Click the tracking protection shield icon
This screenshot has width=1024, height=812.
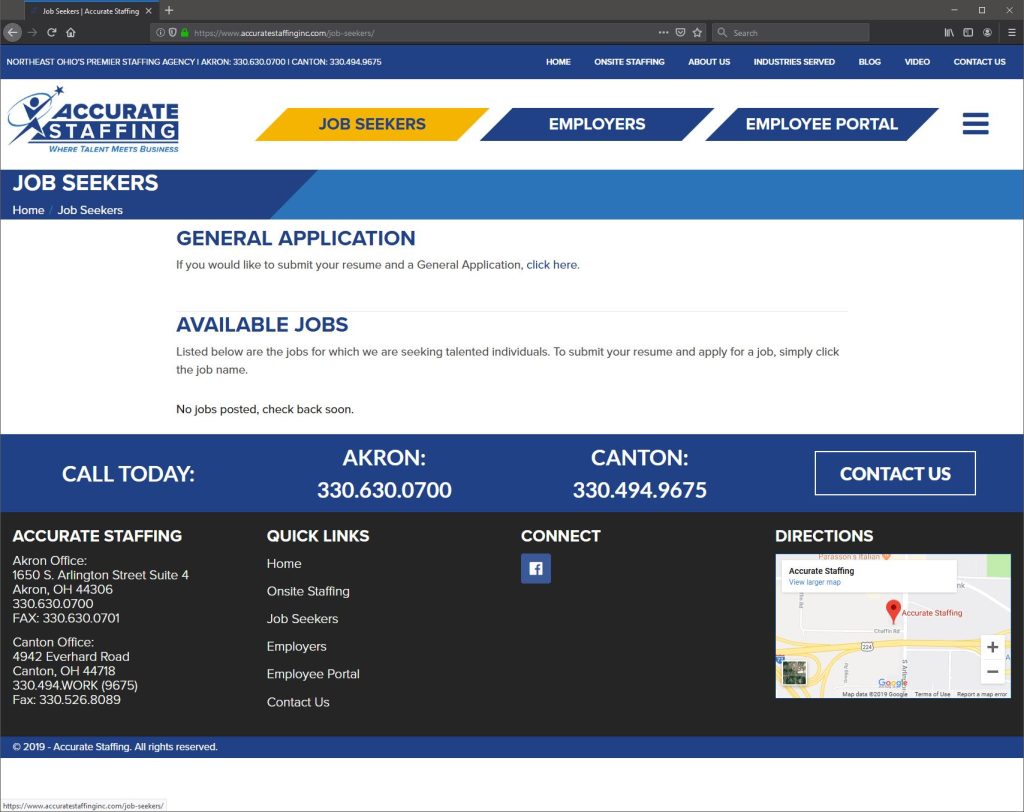pyautogui.click(x=172, y=33)
